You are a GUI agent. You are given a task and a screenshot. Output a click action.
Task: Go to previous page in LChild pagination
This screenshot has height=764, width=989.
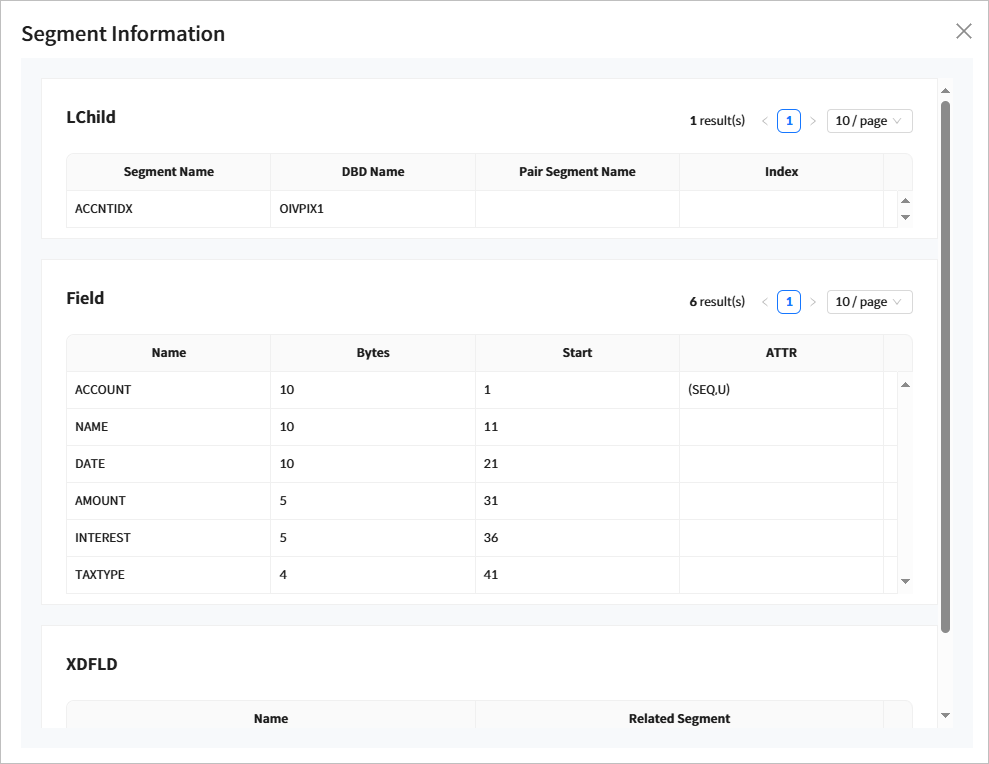tap(764, 121)
